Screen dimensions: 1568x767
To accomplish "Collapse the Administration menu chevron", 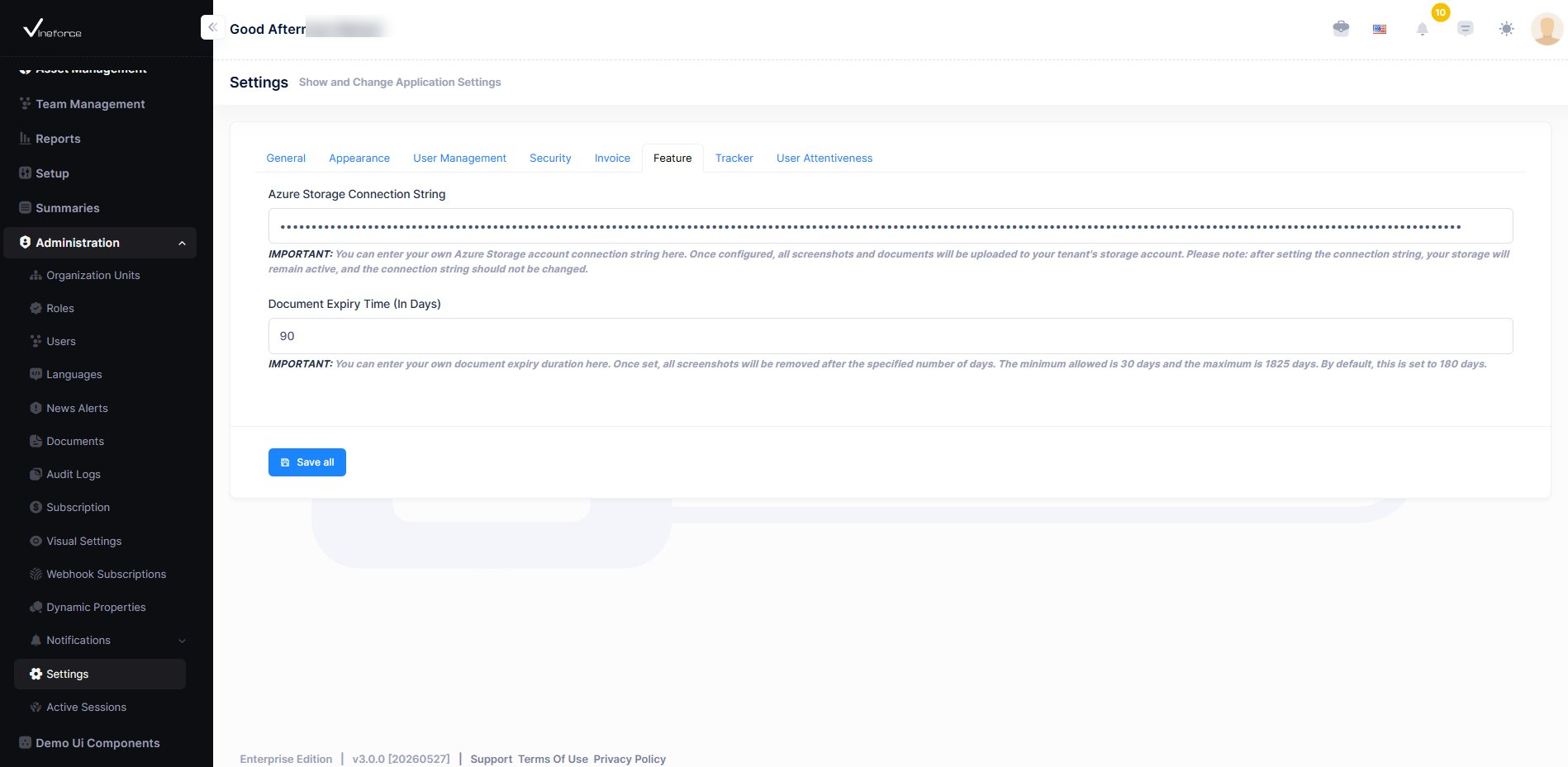I will tap(182, 244).
